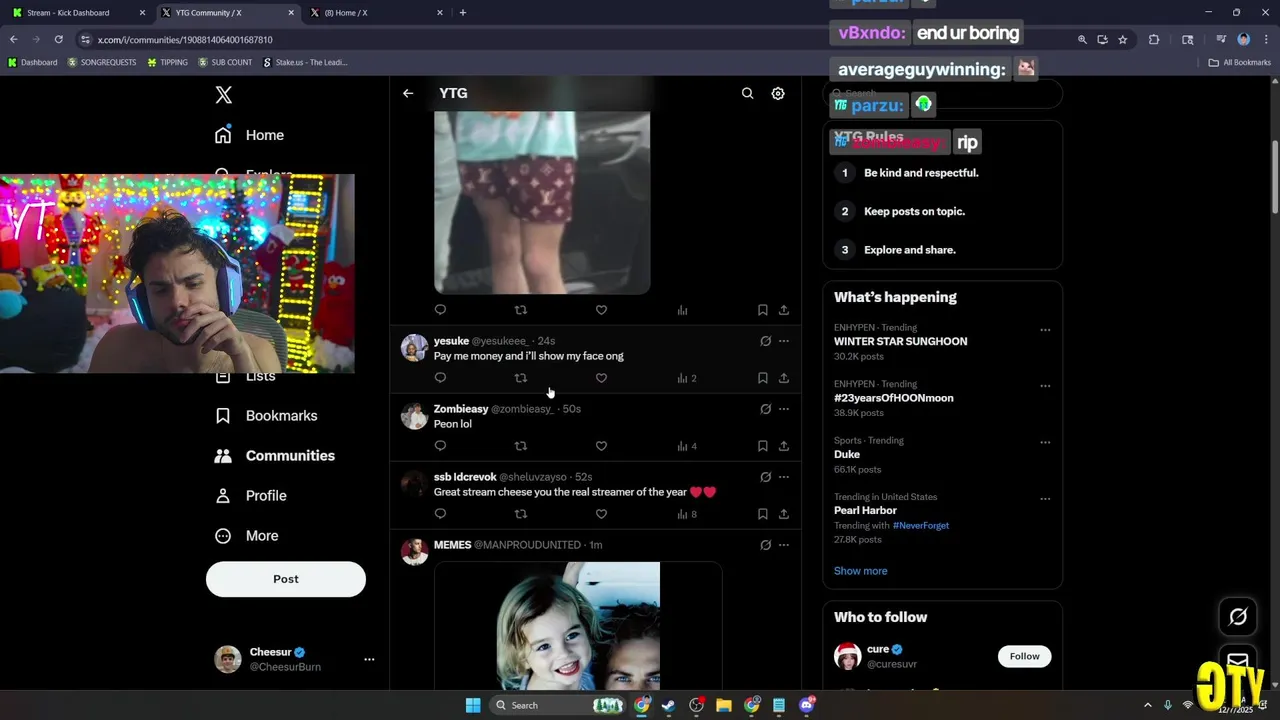Reply to Zombieasy's post
Image resolution: width=1280 pixels, height=720 pixels.
440,446
